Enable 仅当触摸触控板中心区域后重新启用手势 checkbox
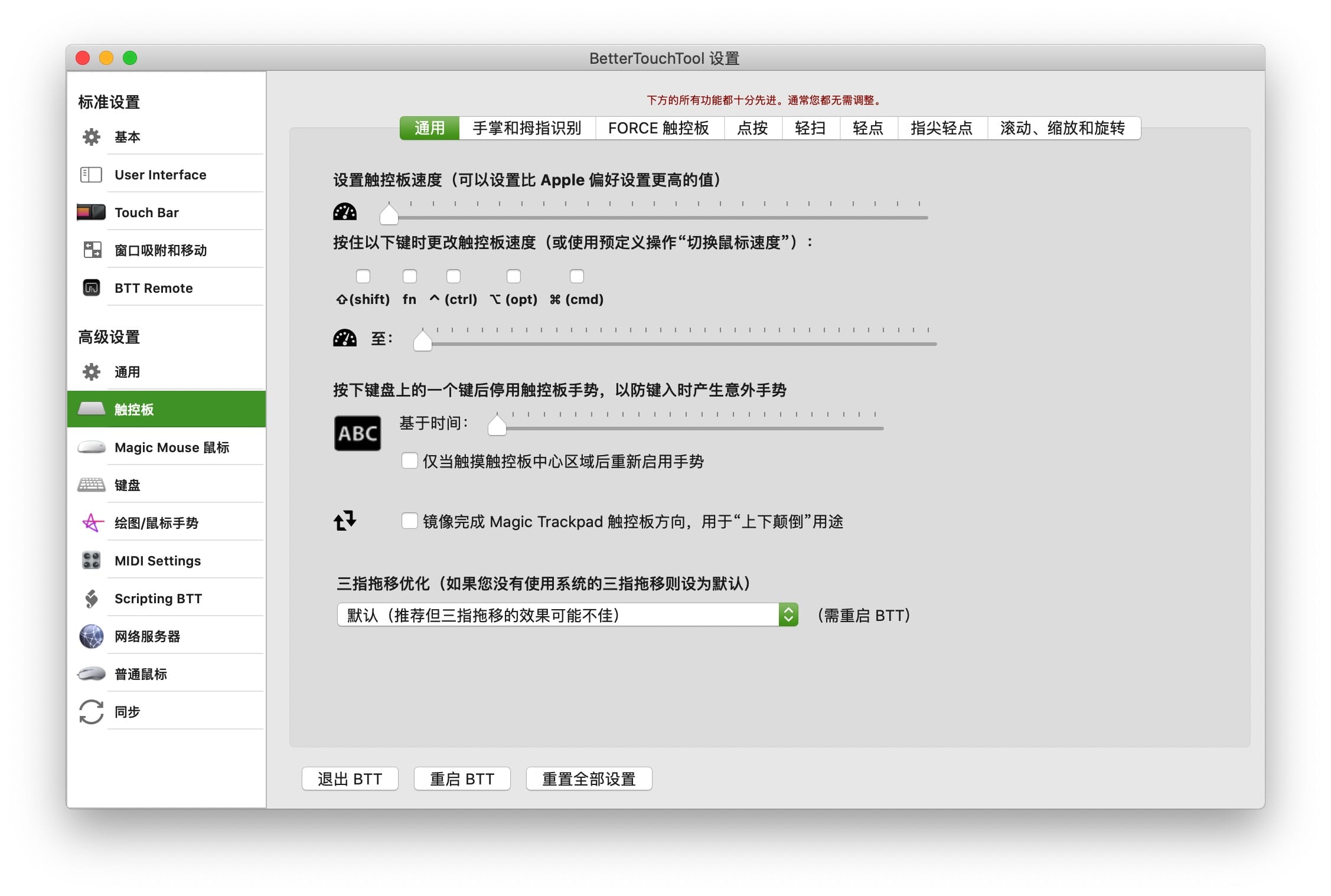The image size is (1331, 896). click(409, 461)
